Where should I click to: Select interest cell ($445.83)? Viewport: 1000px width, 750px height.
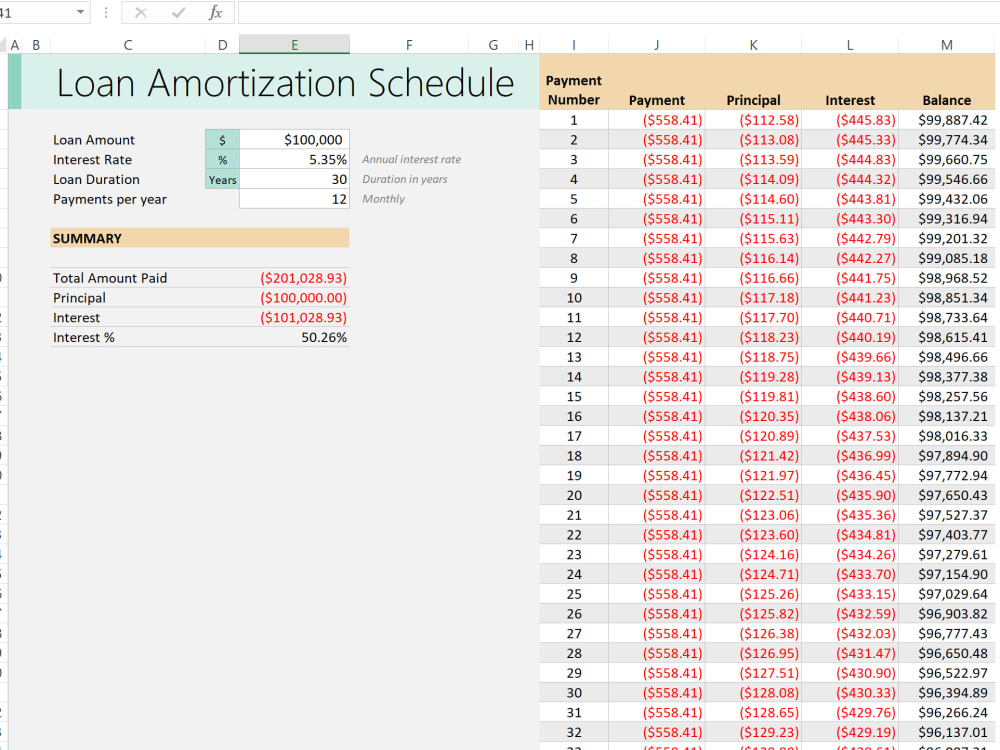pos(849,120)
